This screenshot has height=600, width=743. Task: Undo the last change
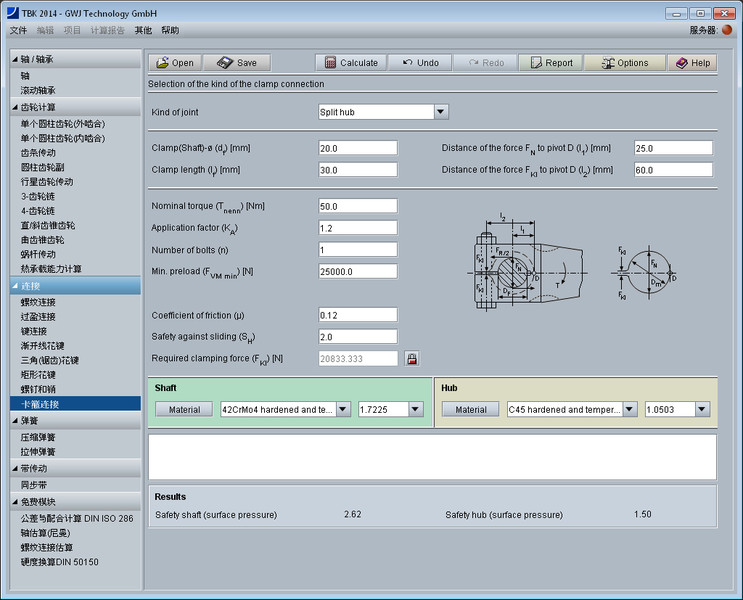420,62
